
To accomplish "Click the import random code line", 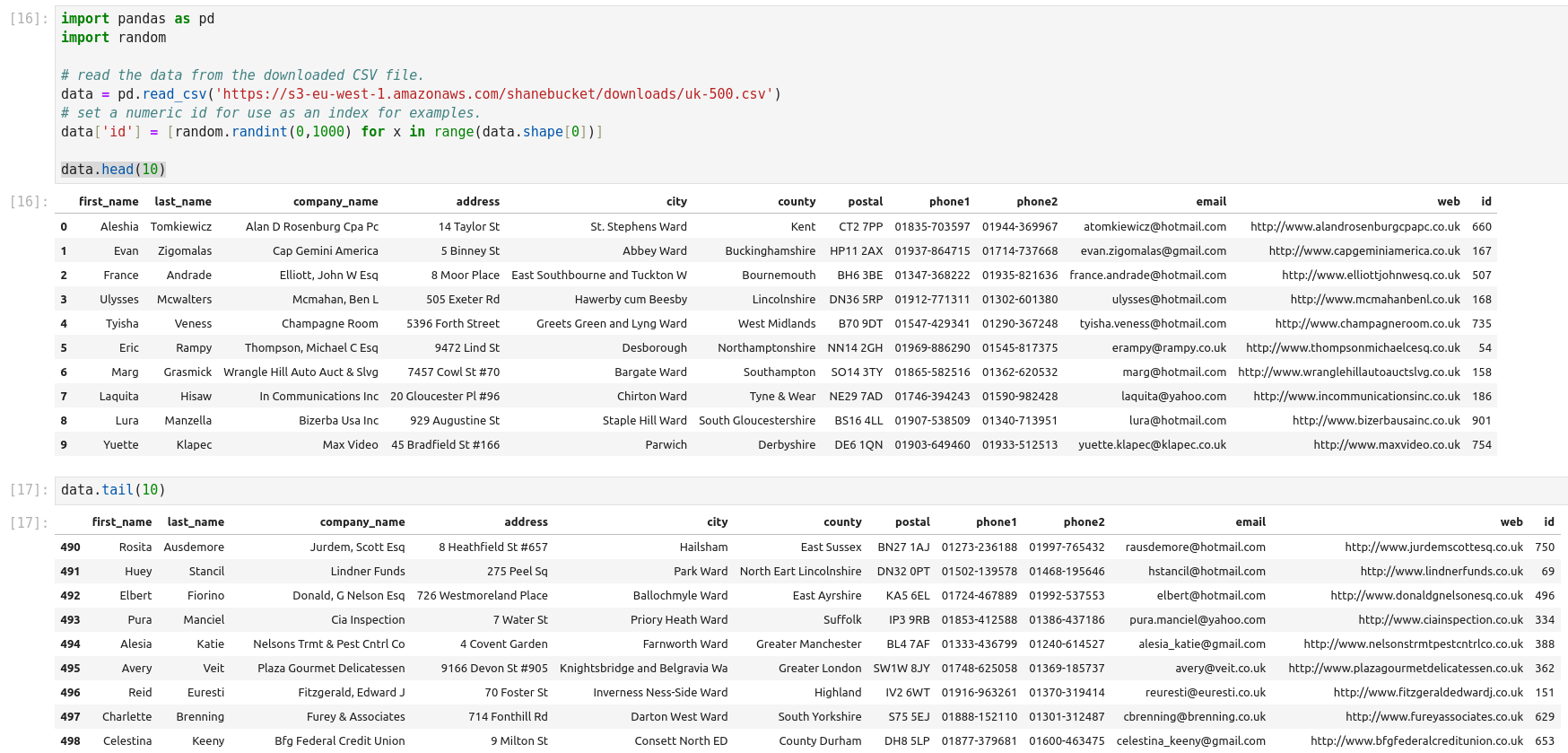I will click(x=113, y=38).
